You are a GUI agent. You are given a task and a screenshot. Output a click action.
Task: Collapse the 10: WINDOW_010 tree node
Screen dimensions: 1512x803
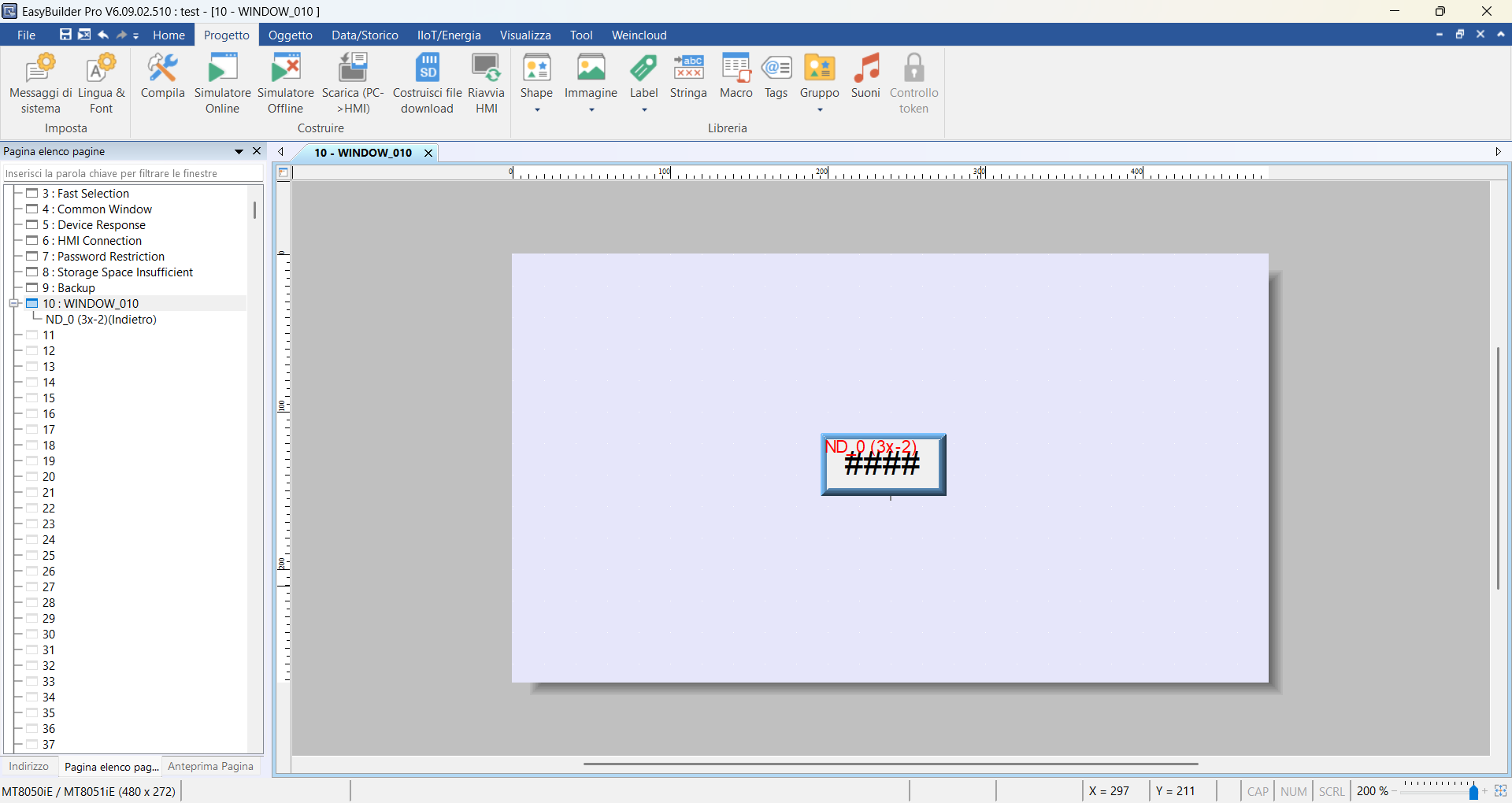click(x=14, y=303)
